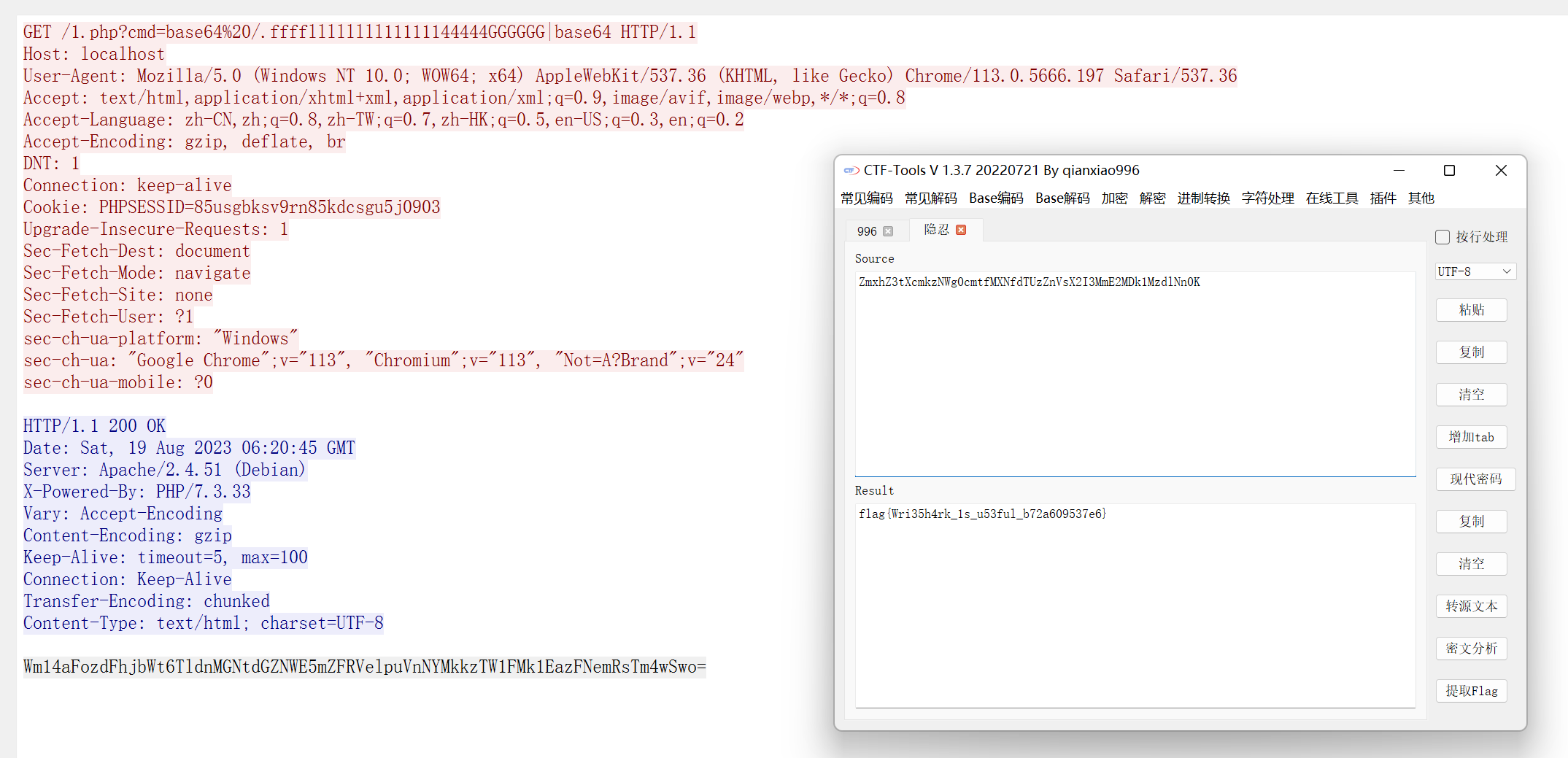Click the X-Powered-By: PHP header line
This screenshot has height=758, width=1568.
[137, 492]
